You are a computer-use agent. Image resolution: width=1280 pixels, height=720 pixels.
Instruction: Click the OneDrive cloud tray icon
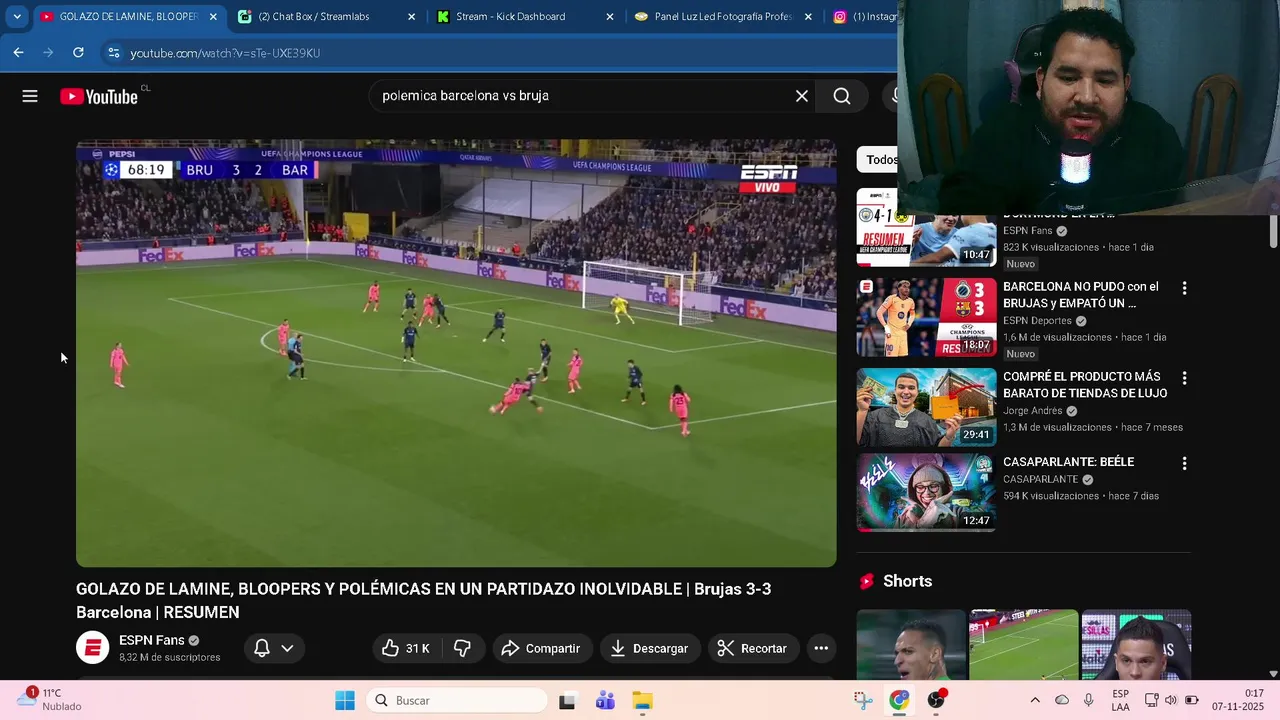tap(1062, 700)
